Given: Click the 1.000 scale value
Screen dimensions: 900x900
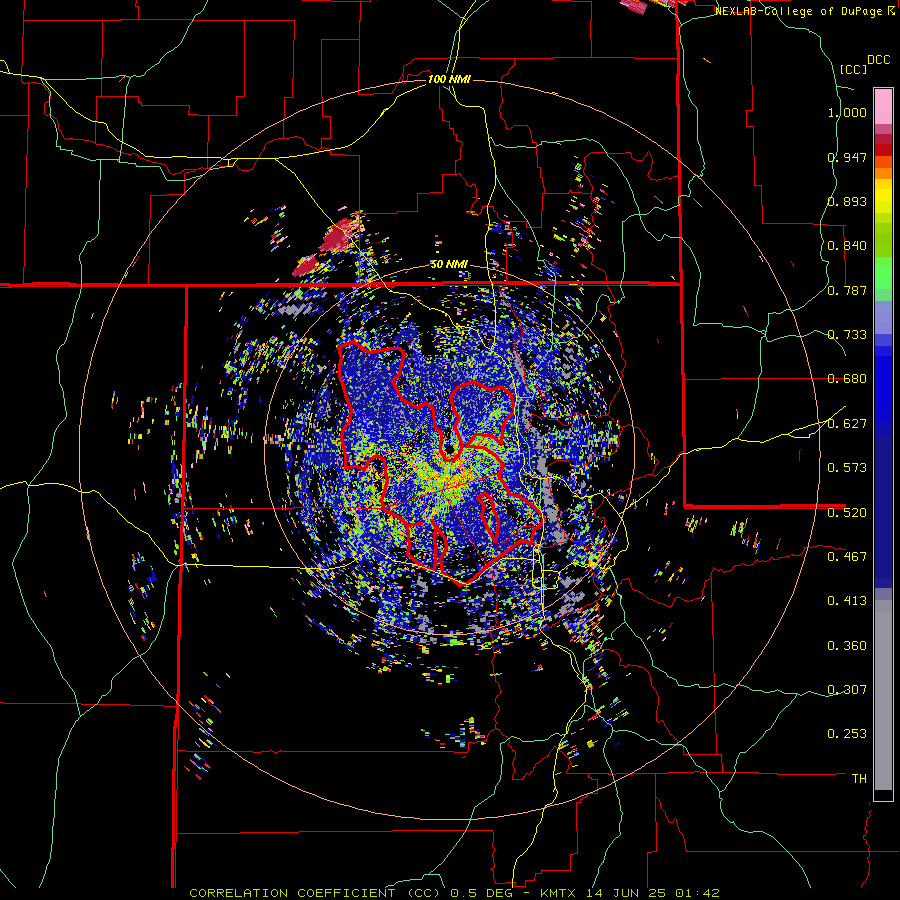Looking at the screenshot, I should tap(847, 112).
